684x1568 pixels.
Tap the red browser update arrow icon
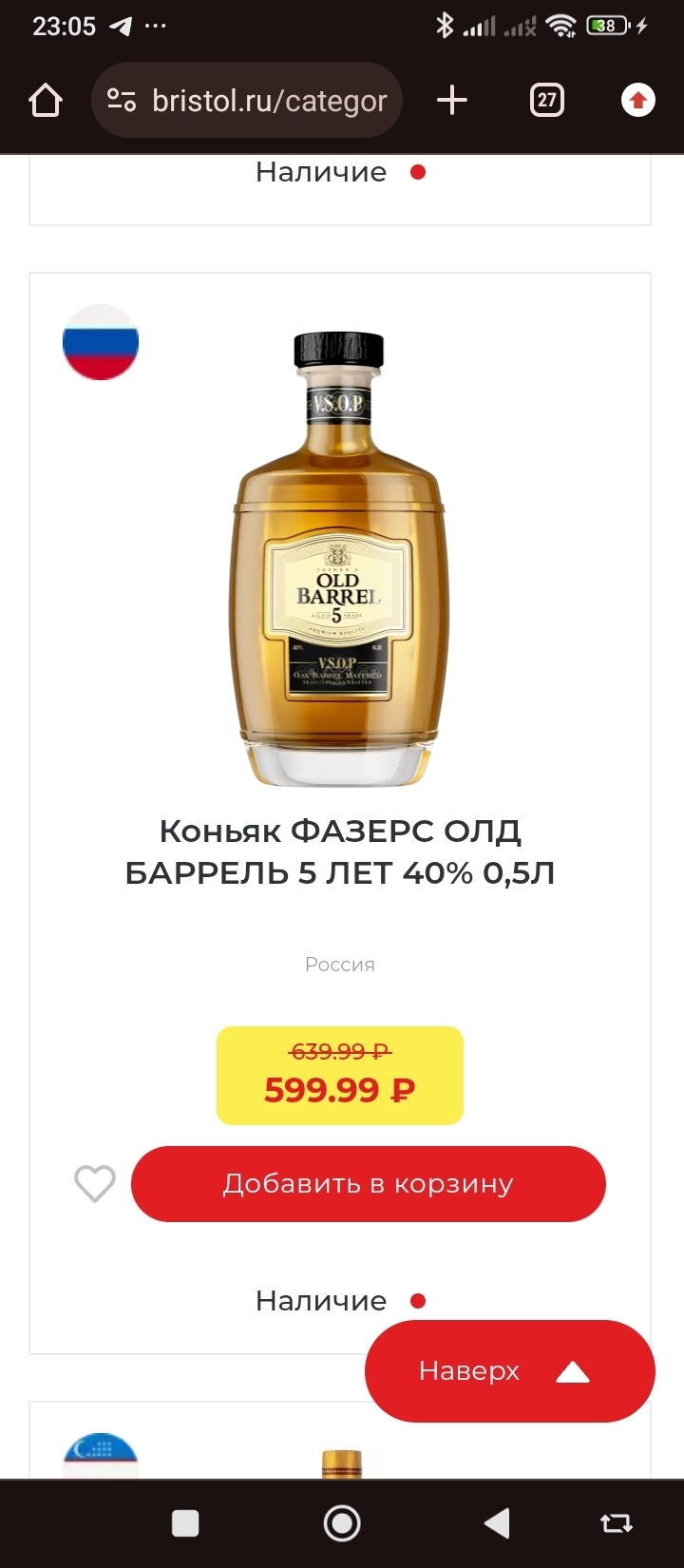coord(638,100)
